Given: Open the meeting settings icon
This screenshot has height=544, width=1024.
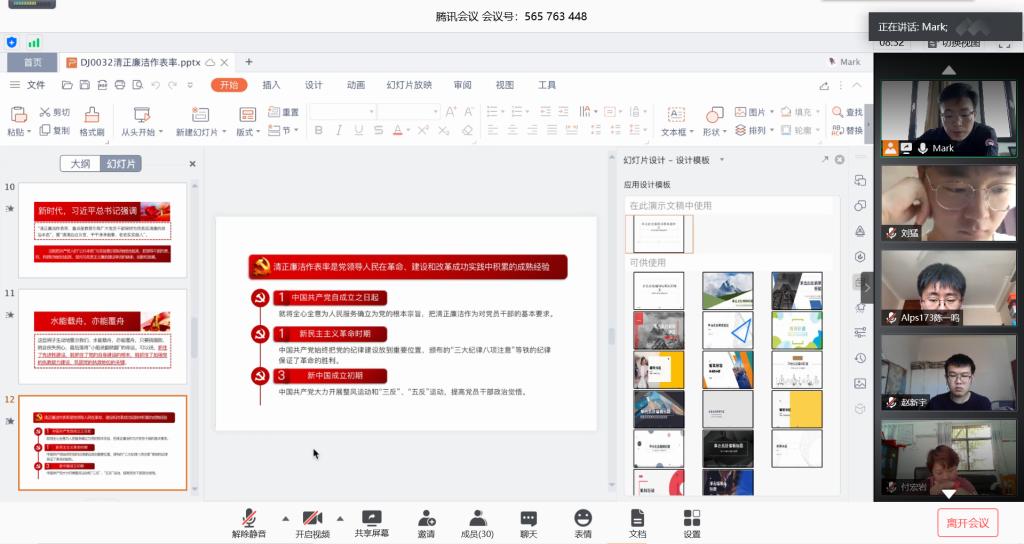Looking at the screenshot, I should pyautogui.click(x=692, y=518).
